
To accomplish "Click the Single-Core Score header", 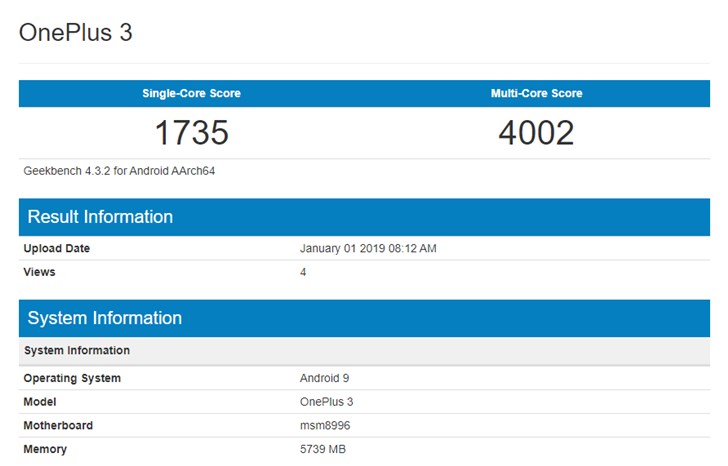I will [x=191, y=93].
